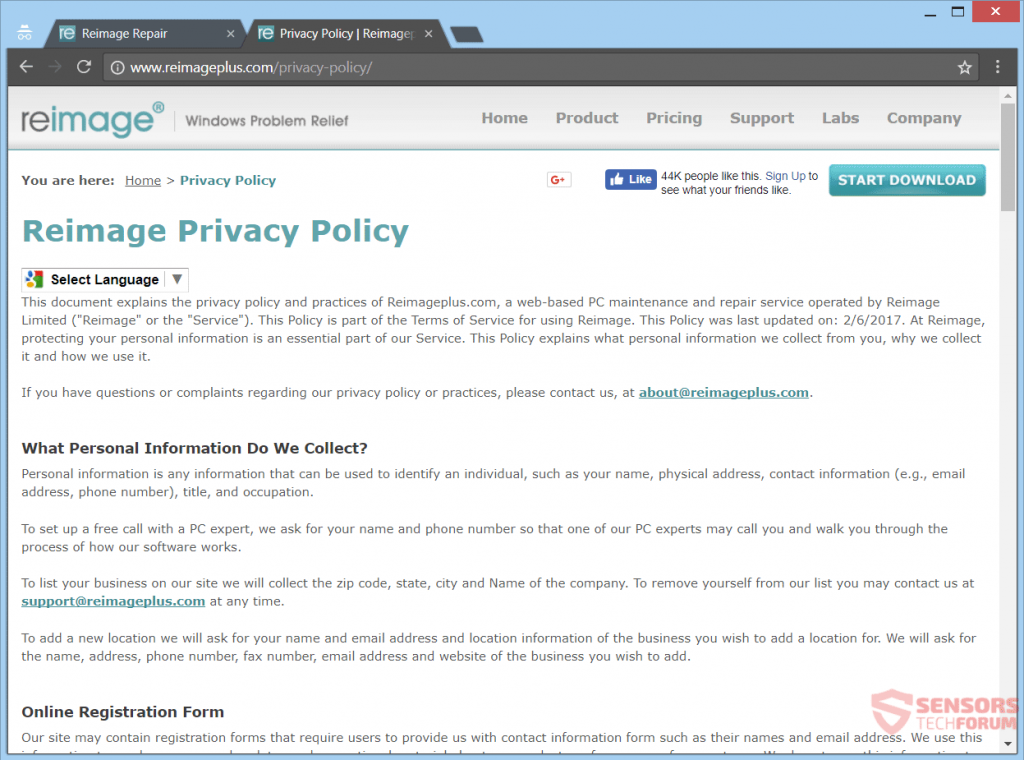The image size is (1024, 760).
Task: Open the Support menu item
Action: click(x=762, y=118)
